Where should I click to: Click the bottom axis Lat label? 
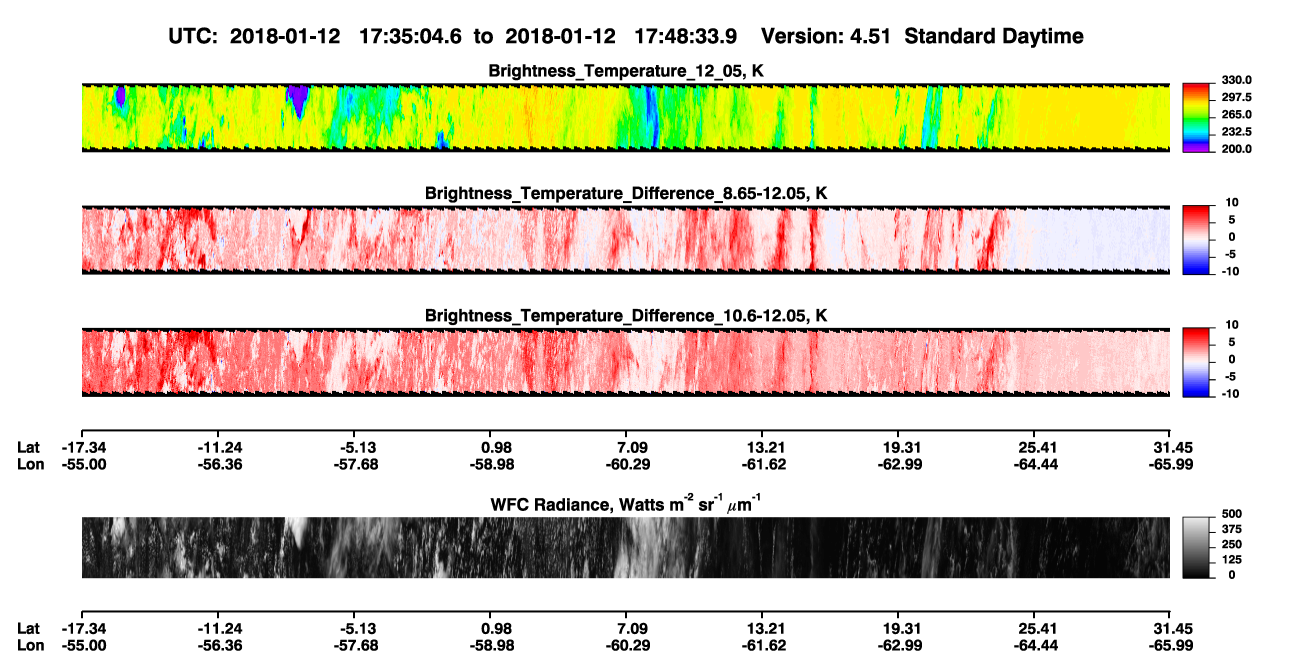coord(28,628)
